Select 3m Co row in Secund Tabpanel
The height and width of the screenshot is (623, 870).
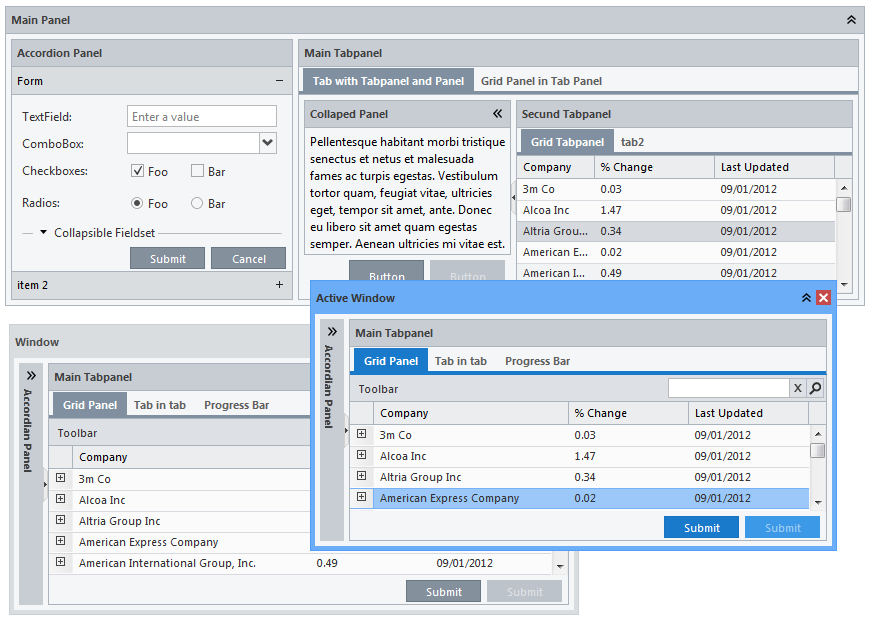[x=676, y=189]
